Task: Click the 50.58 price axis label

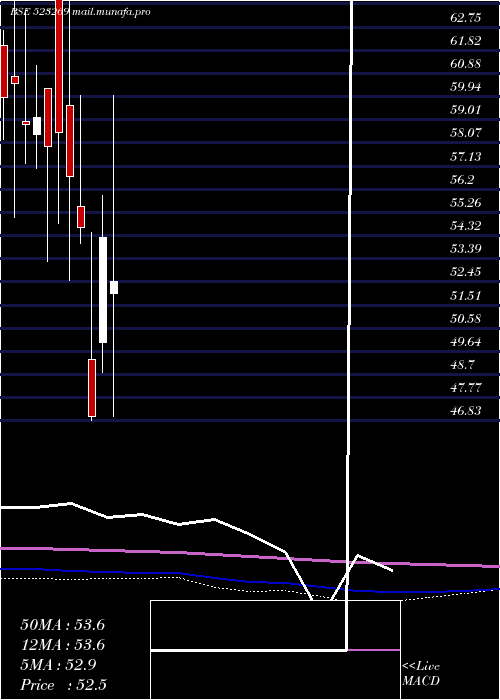Action: pyautogui.click(x=466, y=319)
